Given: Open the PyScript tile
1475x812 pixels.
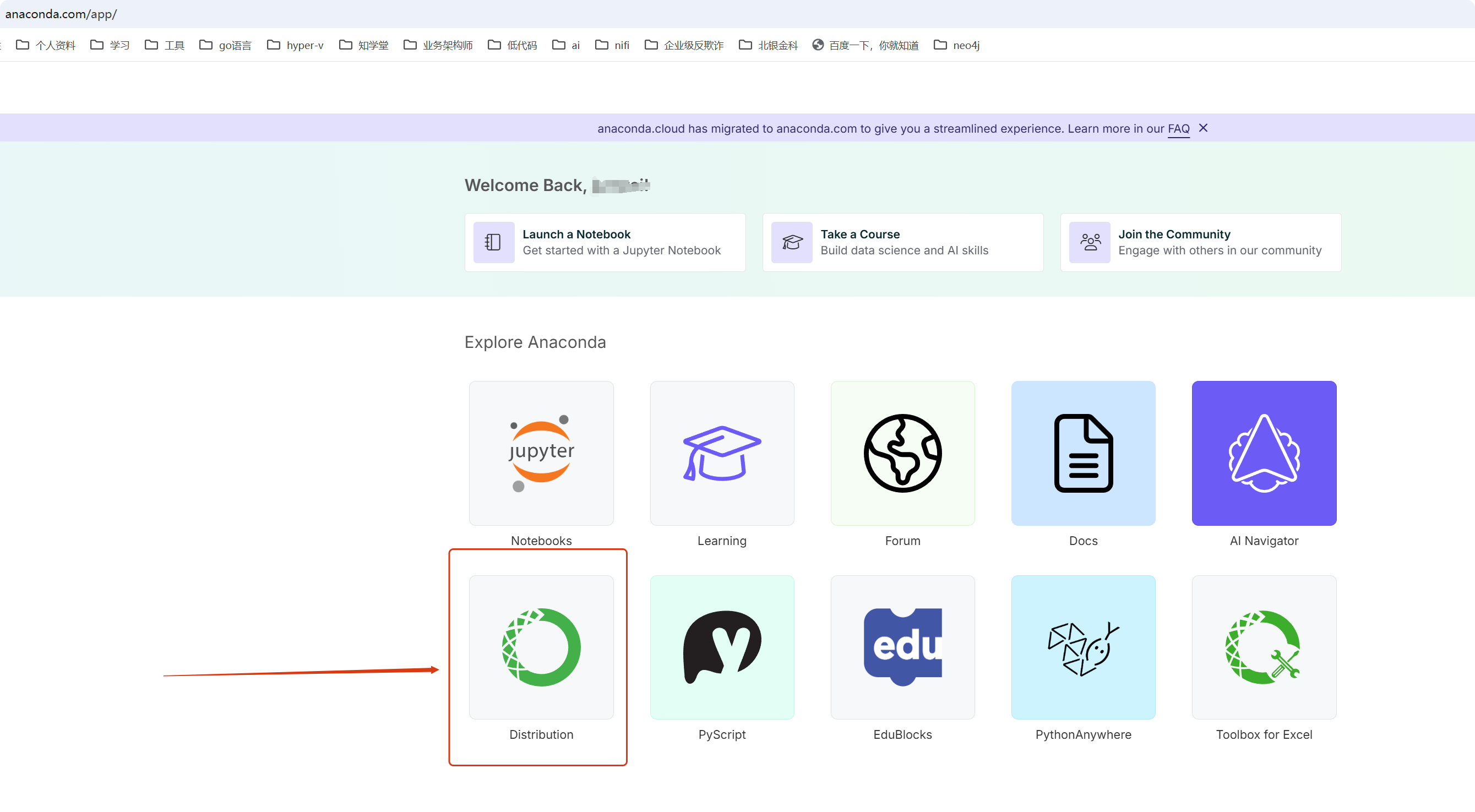Looking at the screenshot, I should tap(721, 647).
